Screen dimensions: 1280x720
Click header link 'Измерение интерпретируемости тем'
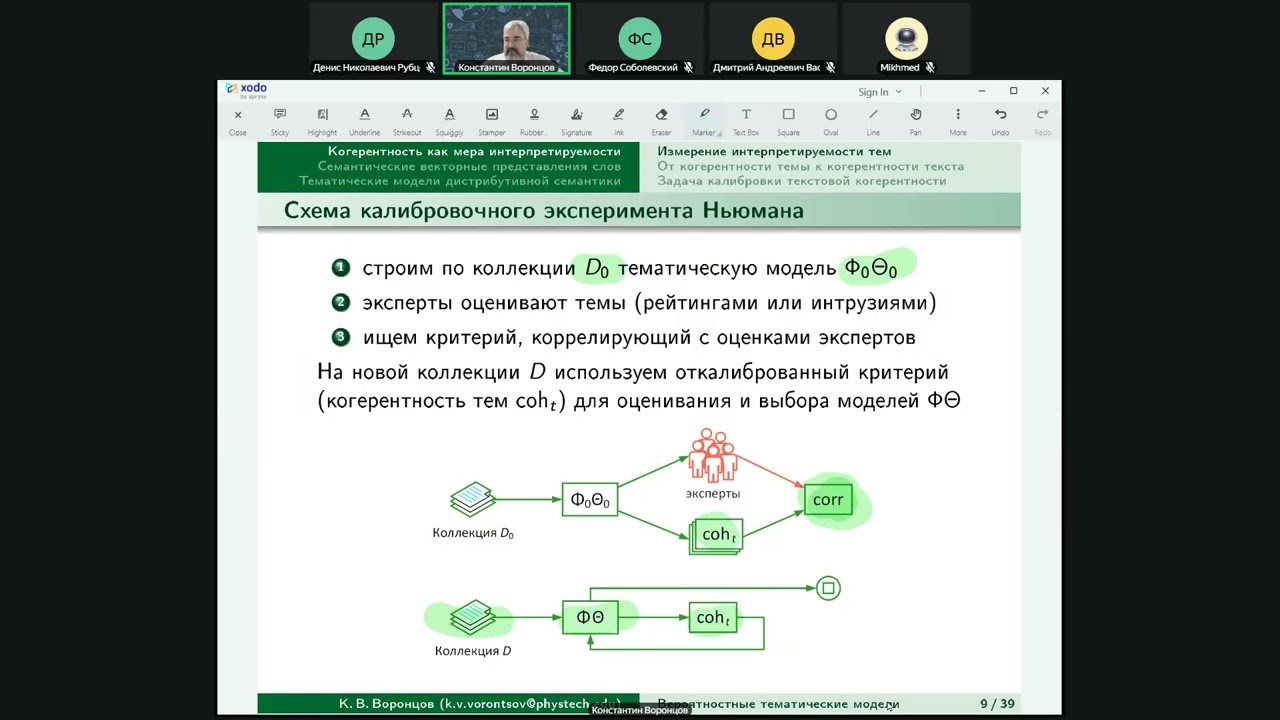[774, 152]
